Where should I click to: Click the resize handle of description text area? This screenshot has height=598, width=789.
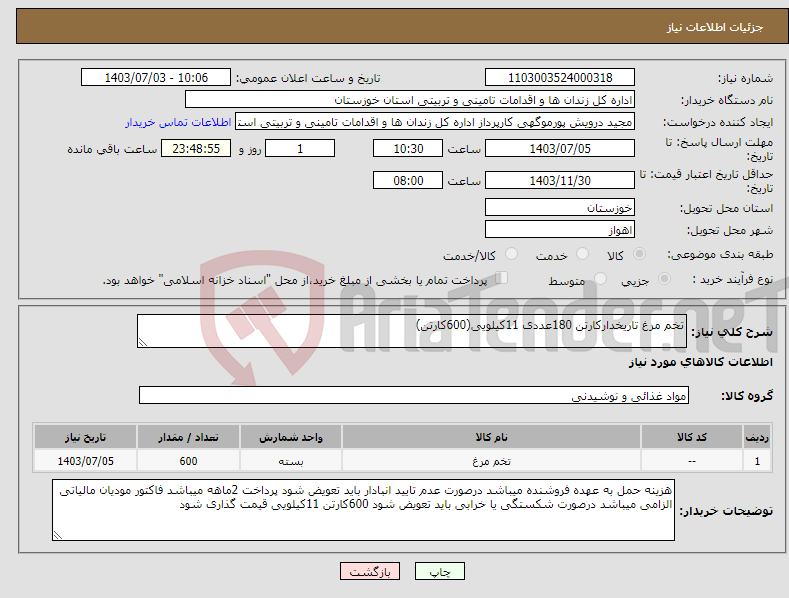tap(142, 343)
